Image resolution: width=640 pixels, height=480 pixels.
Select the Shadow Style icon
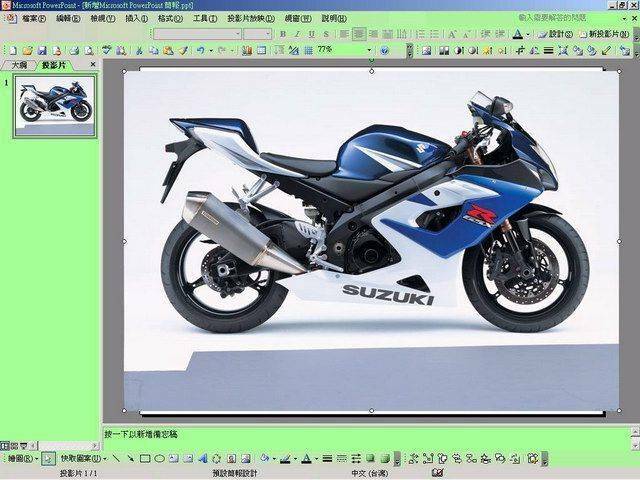[371, 459]
